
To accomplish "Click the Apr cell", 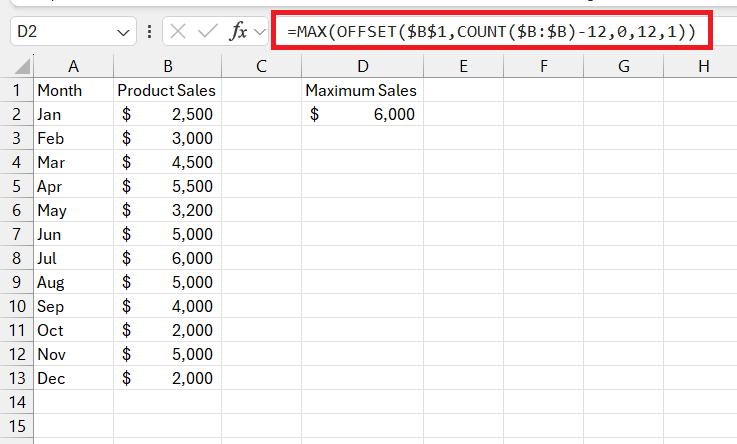I will [x=73, y=186].
